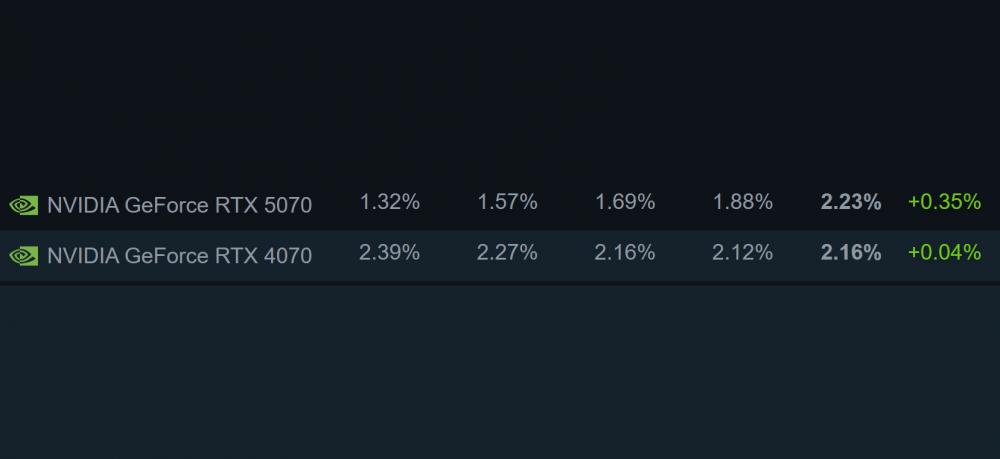Click the green +0.35% change value

coord(944,202)
